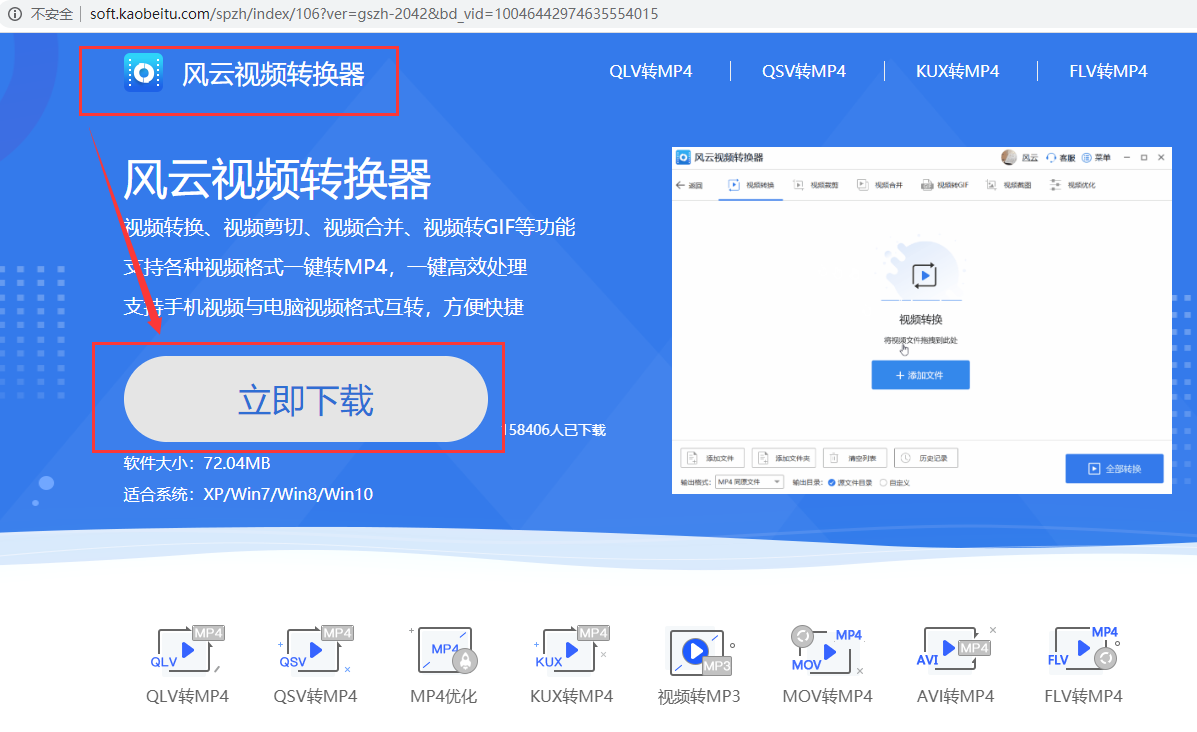This screenshot has width=1197, height=732.
Task: Open the MP4优化 optimization icon
Action: 444,651
